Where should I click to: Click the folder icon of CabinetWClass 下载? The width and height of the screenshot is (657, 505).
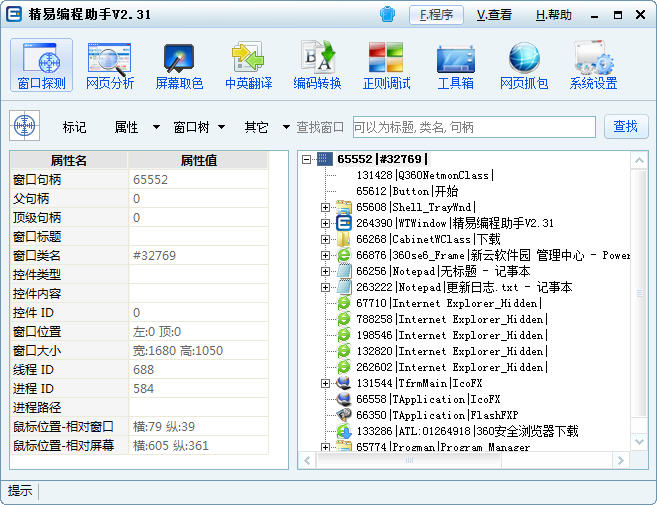tap(344, 239)
